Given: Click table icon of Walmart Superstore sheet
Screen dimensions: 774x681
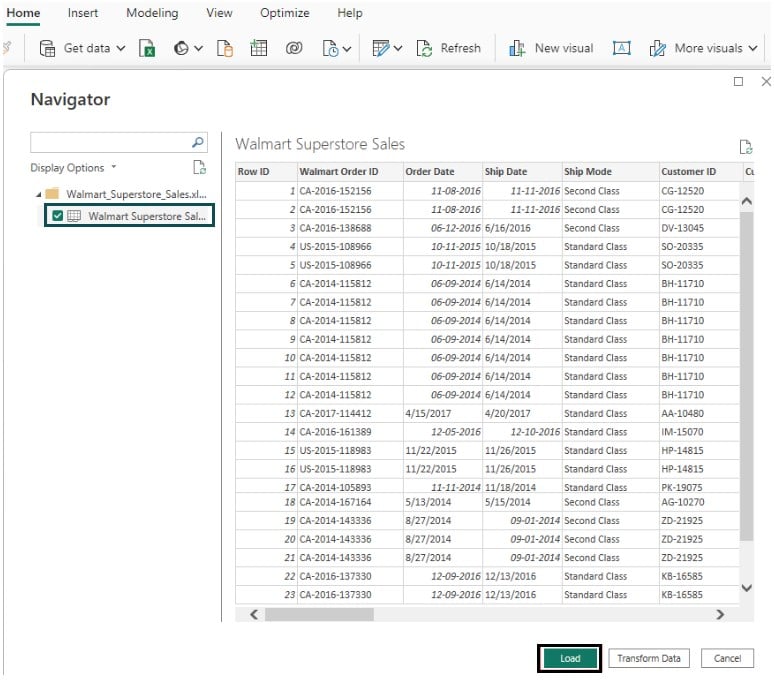Looking at the screenshot, I should 74,216.
